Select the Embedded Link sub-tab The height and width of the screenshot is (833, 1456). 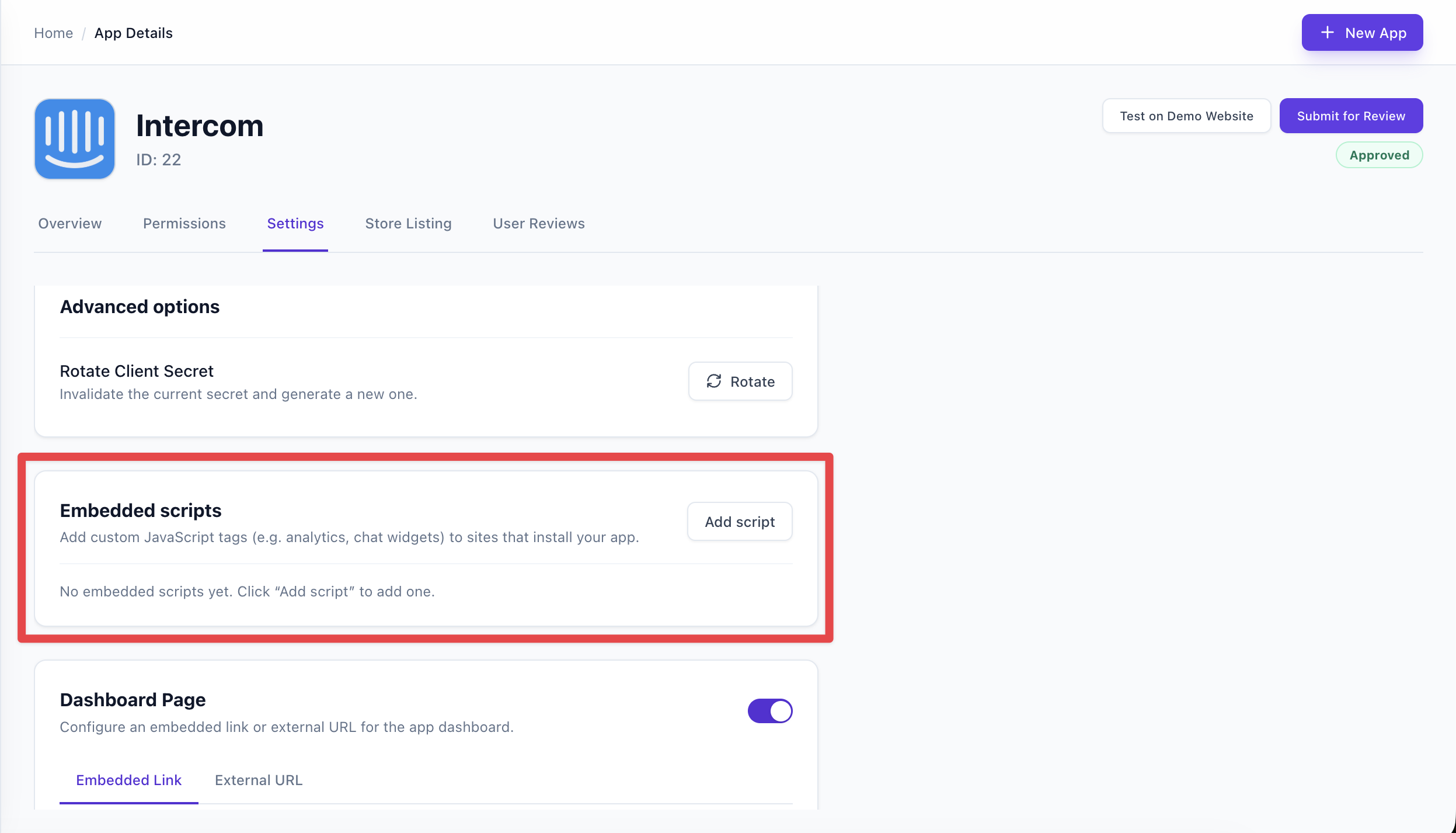tap(128, 780)
